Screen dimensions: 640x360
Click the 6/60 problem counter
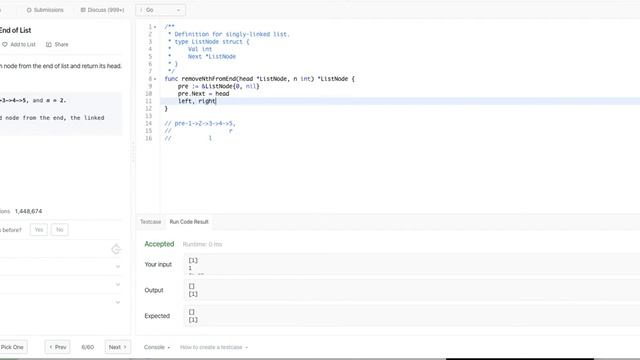tap(87, 347)
